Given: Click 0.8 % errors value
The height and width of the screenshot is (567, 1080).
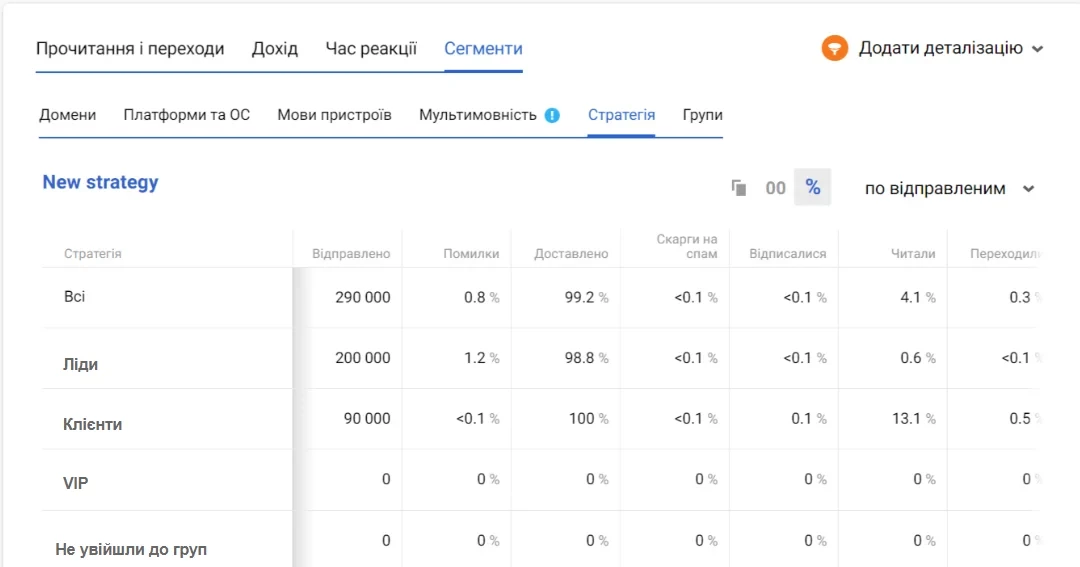Looking at the screenshot, I should pos(481,298).
